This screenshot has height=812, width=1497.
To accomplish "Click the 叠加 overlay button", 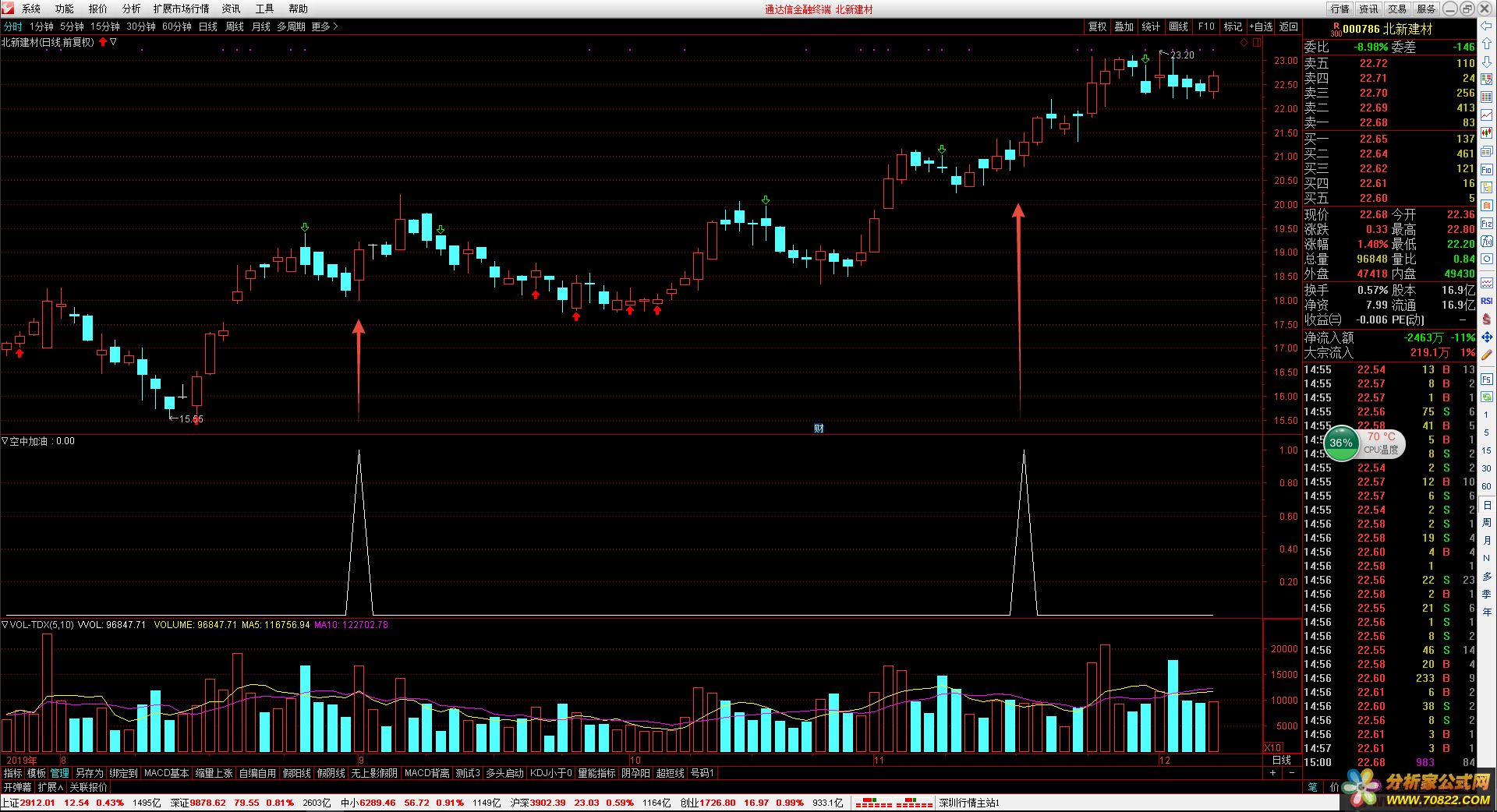I will [x=1124, y=26].
